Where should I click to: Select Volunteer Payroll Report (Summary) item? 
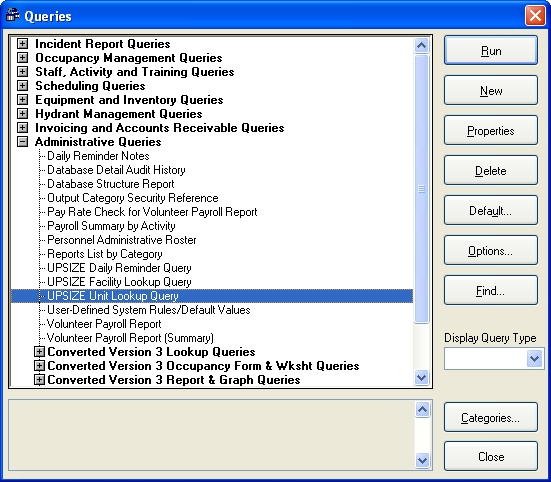[x=130, y=338]
